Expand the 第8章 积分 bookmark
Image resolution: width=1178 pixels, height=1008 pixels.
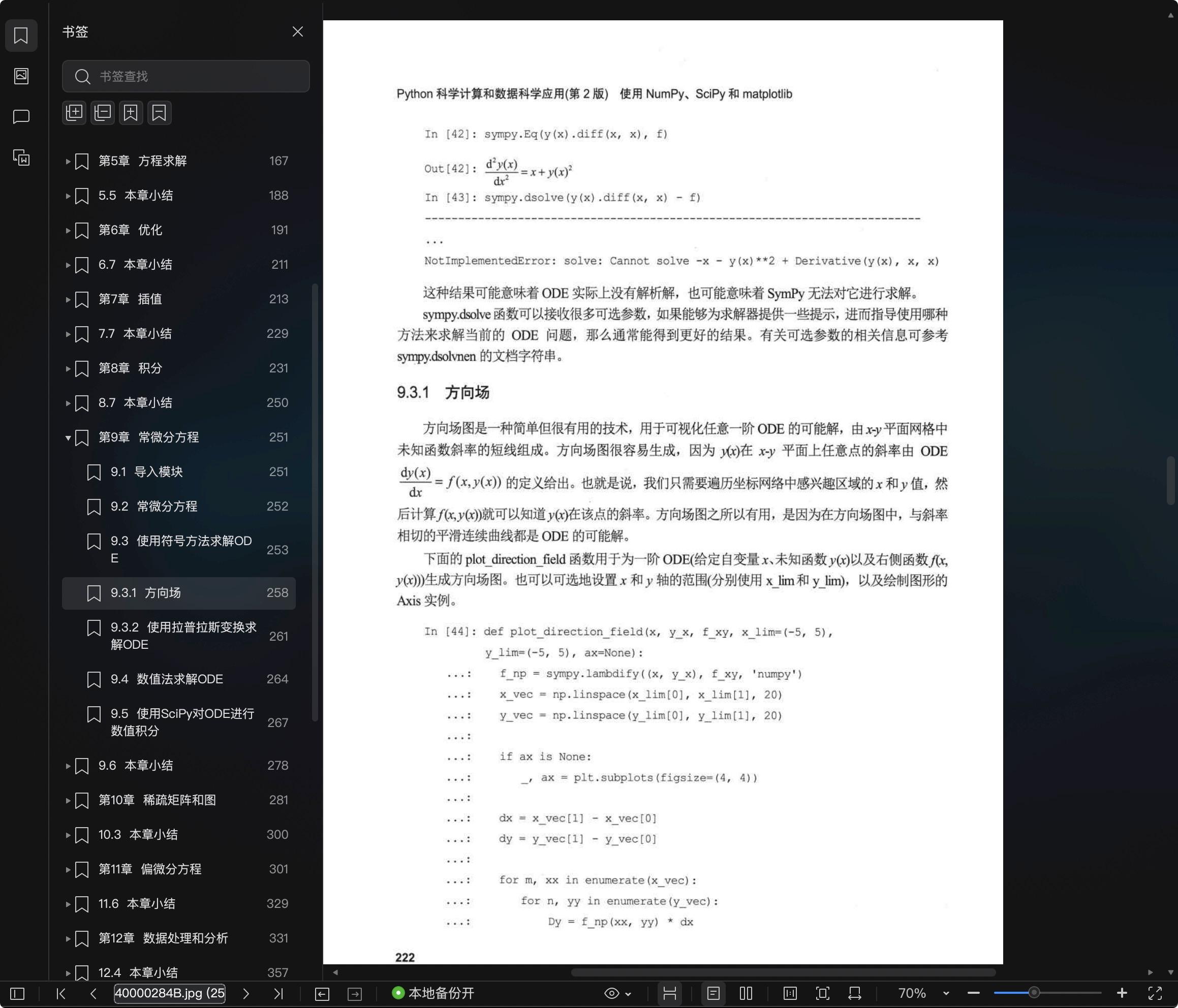click(68, 368)
